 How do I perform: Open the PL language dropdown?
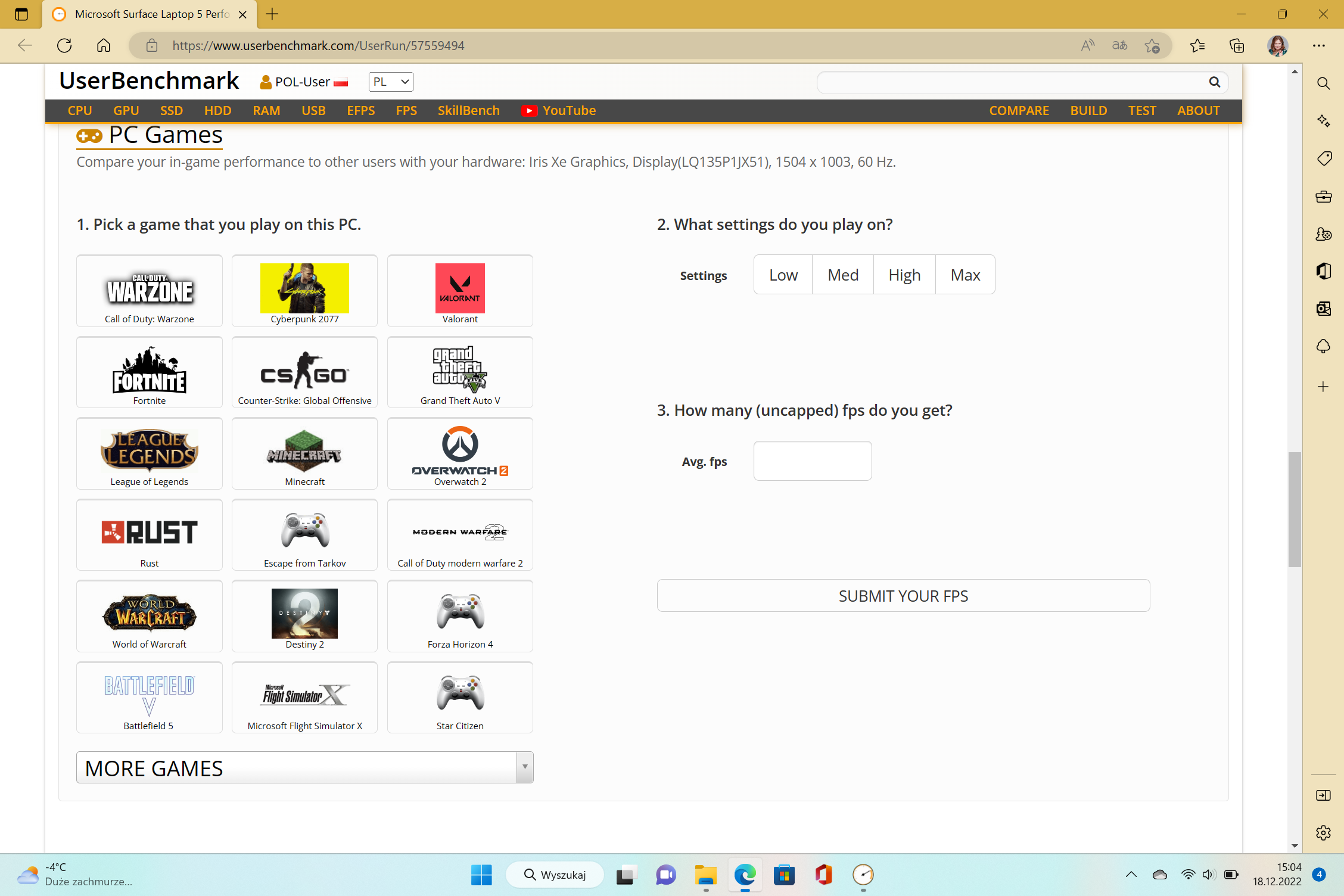(x=391, y=82)
